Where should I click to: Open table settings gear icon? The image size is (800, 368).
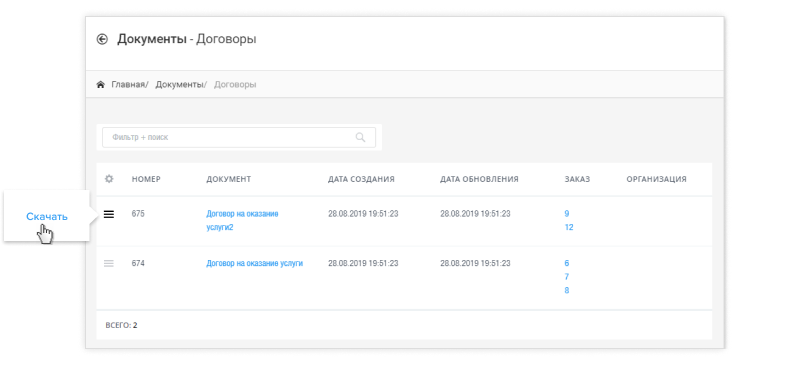pos(109,179)
